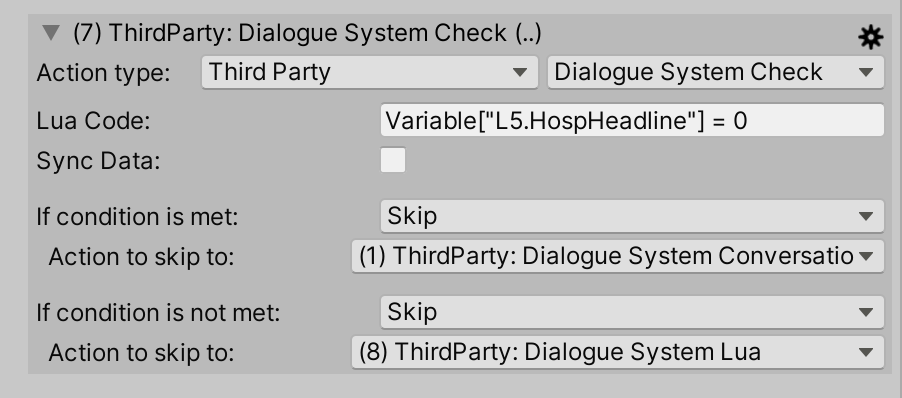Click the 'Action type:' label
Screen dimensions: 902x398
(104, 74)
